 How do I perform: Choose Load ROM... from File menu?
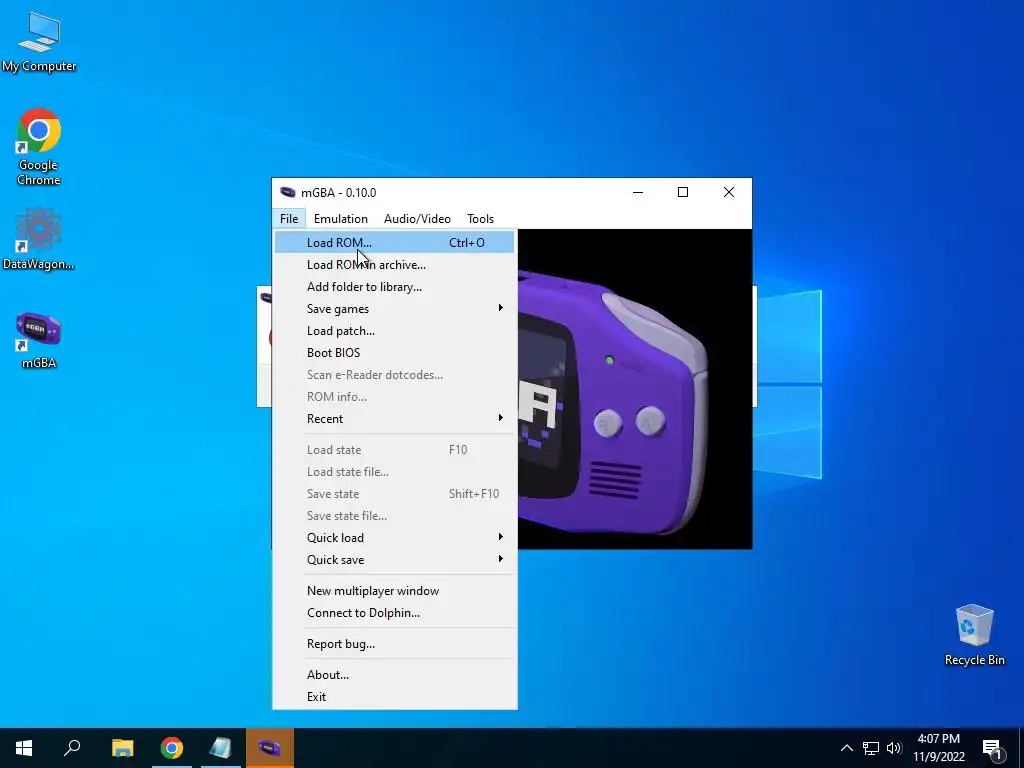point(394,242)
